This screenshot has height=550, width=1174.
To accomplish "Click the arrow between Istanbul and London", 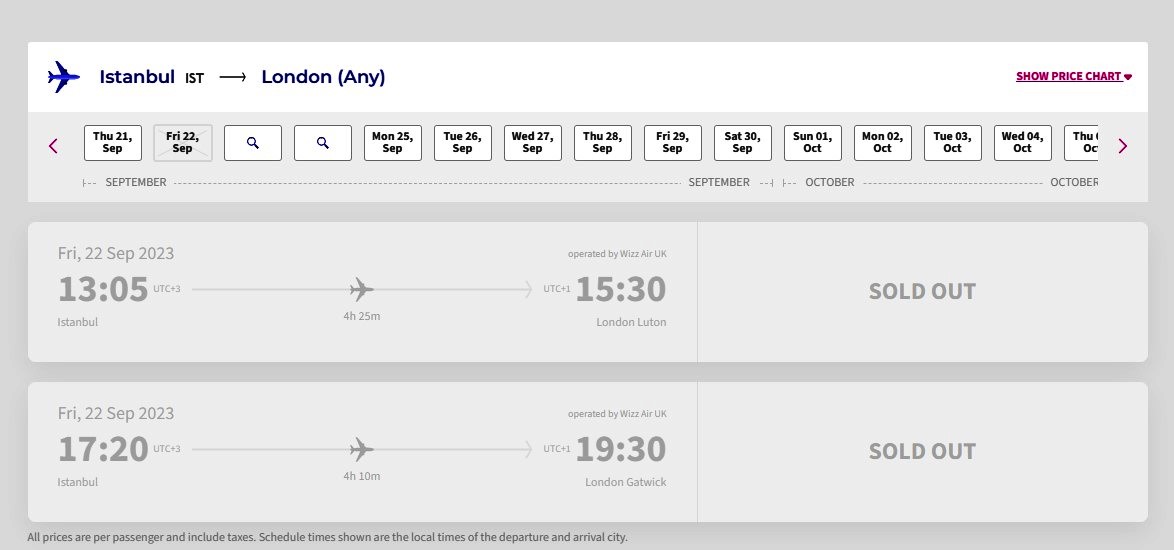I will click(233, 77).
